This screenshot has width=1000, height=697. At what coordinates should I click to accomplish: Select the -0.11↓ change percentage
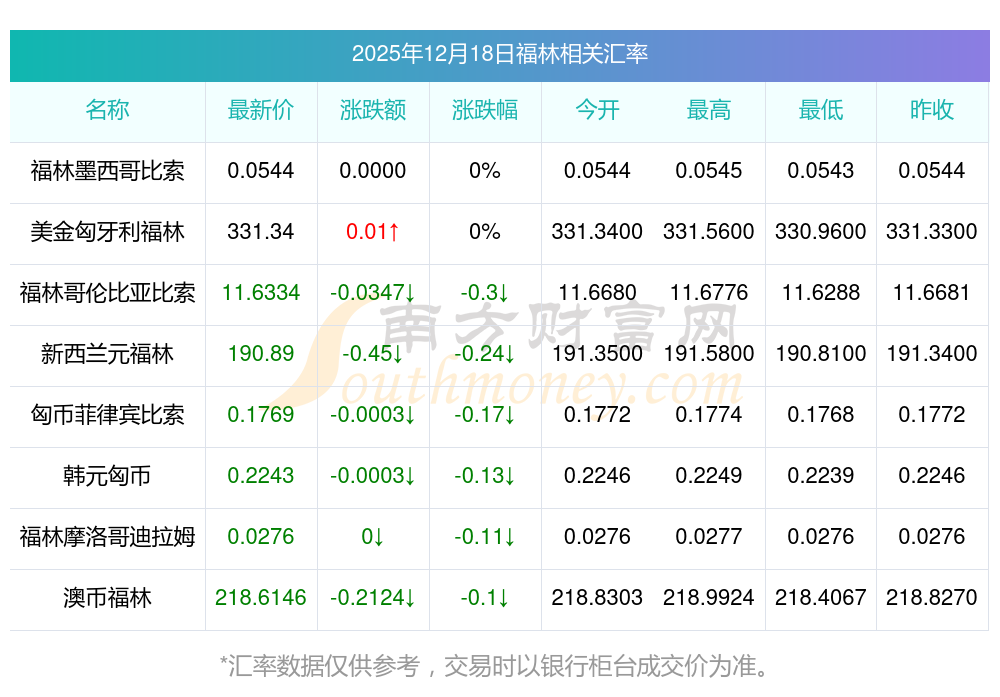485,537
